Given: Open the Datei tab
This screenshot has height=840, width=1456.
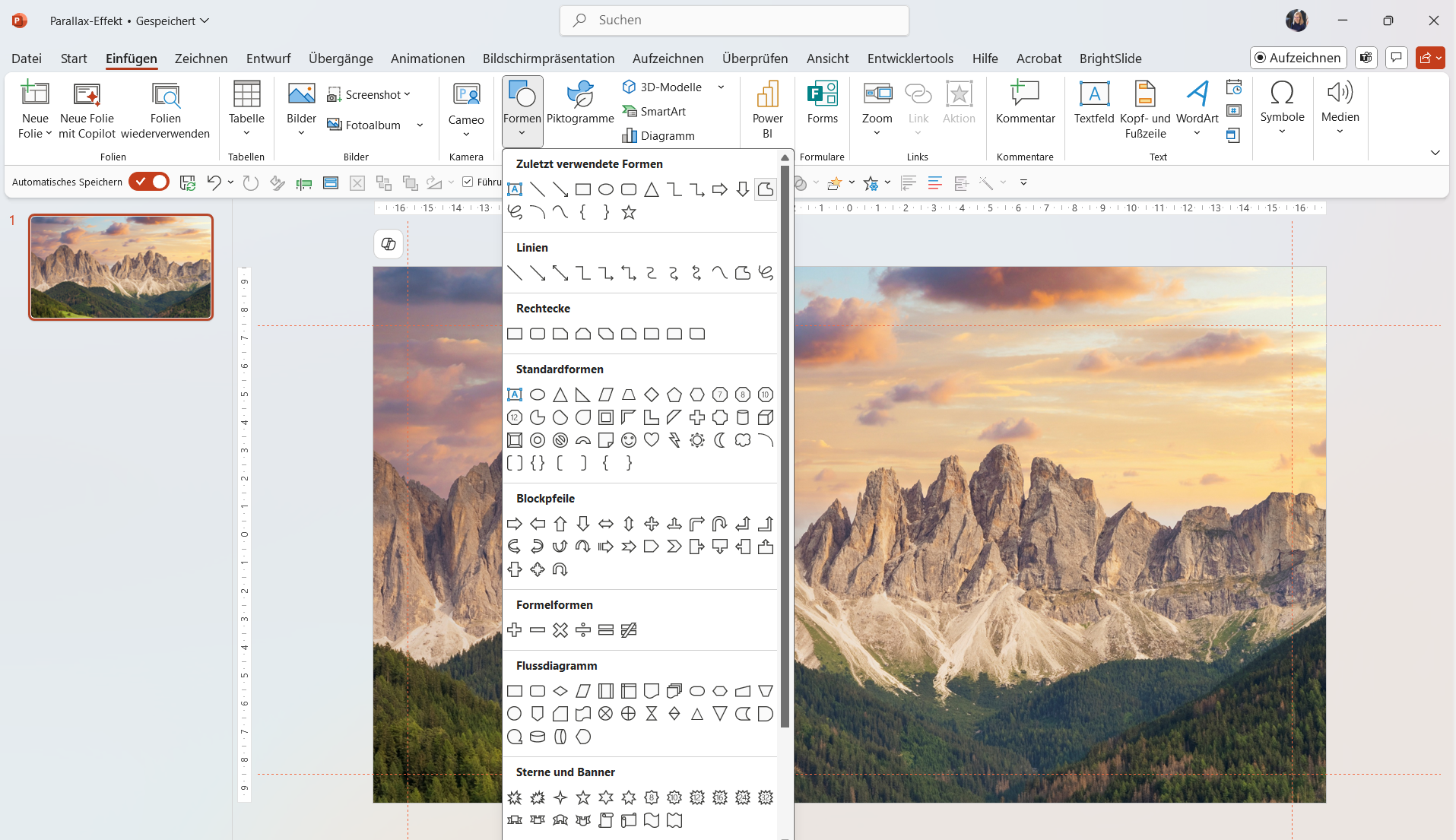Looking at the screenshot, I should 27,59.
